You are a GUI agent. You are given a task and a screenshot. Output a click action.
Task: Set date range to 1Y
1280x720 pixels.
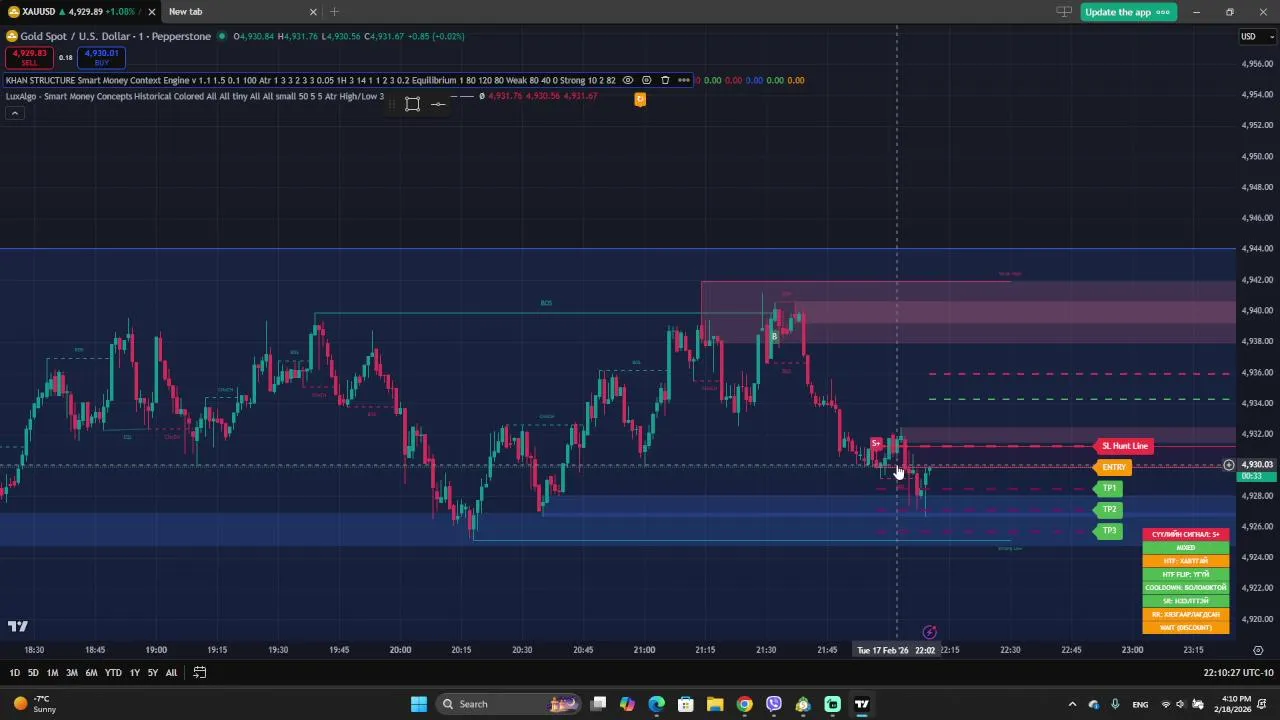pyautogui.click(x=134, y=673)
